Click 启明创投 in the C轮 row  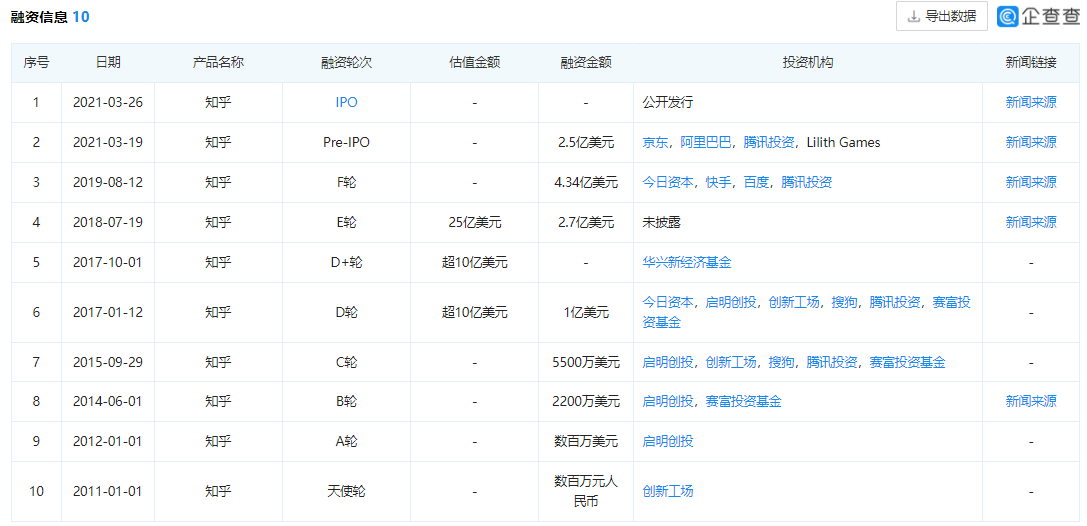[x=668, y=362]
